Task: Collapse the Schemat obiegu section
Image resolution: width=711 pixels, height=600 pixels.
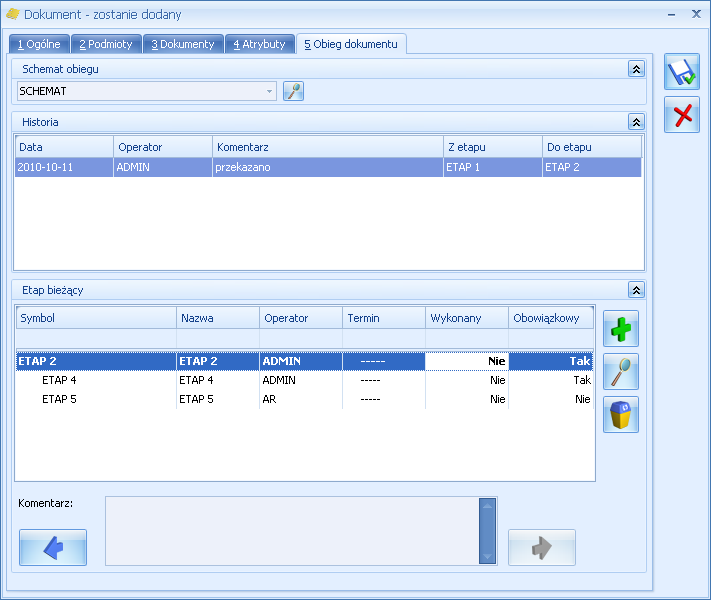Action: [636, 69]
